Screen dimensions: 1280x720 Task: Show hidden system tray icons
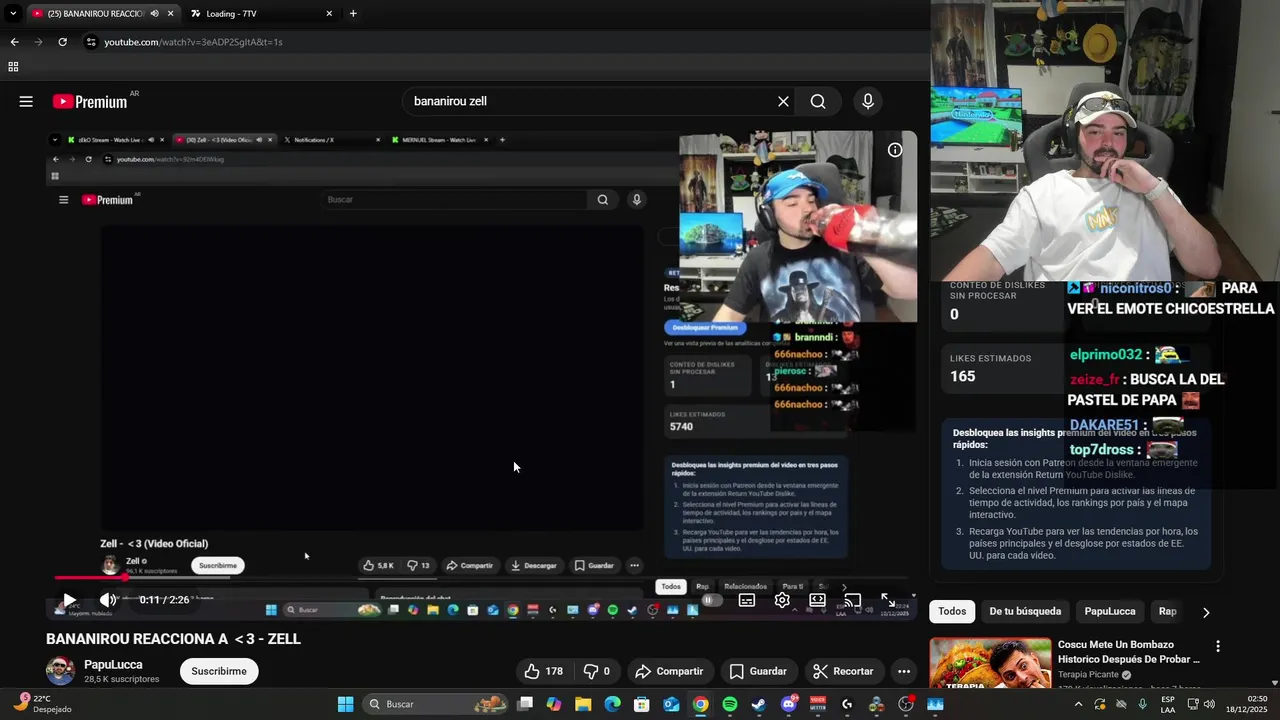coord(1078,704)
